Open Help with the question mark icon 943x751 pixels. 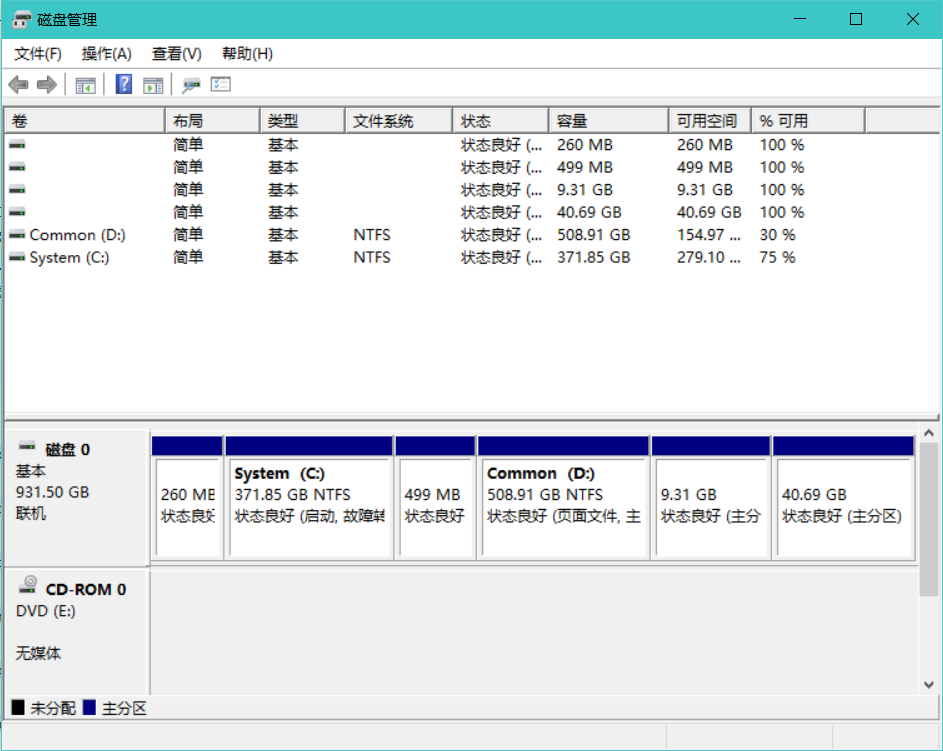123,84
